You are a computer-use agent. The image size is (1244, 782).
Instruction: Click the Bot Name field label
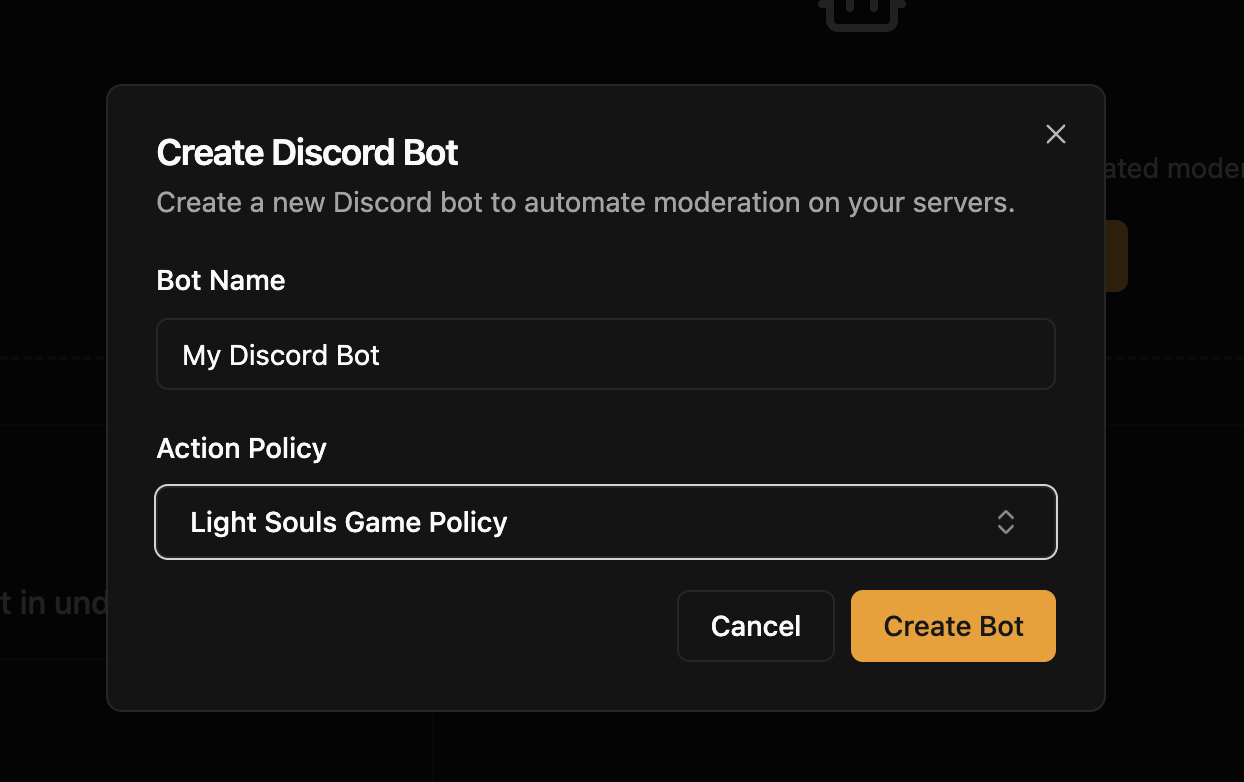pyautogui.click(x=220, y=280)
